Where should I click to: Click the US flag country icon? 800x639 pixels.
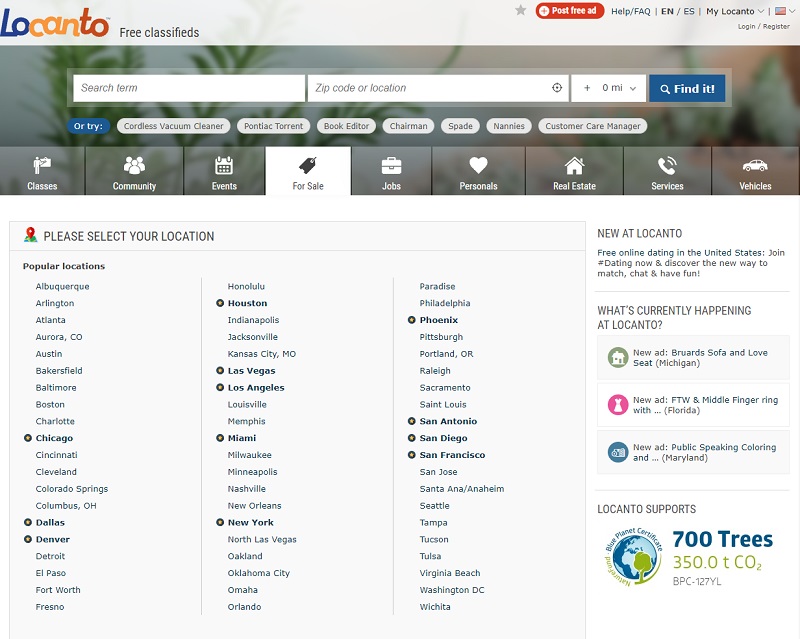point(780,11)
